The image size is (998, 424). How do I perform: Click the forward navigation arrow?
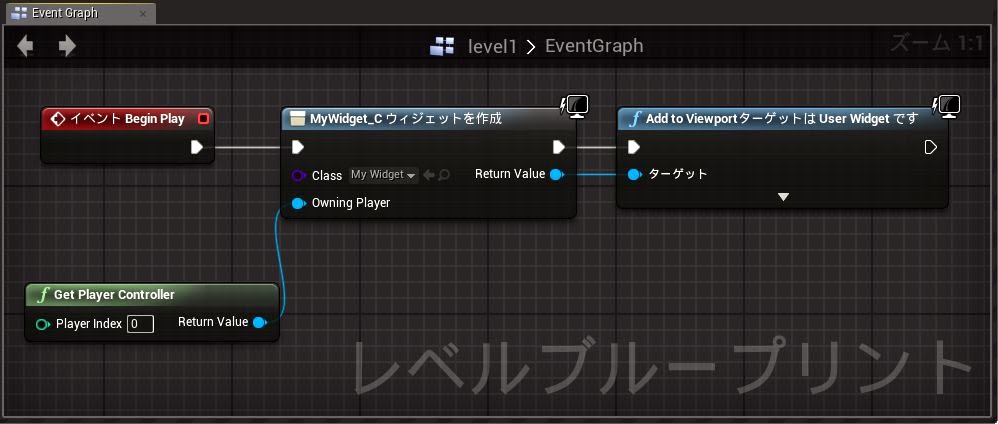[x=67, y=46]
